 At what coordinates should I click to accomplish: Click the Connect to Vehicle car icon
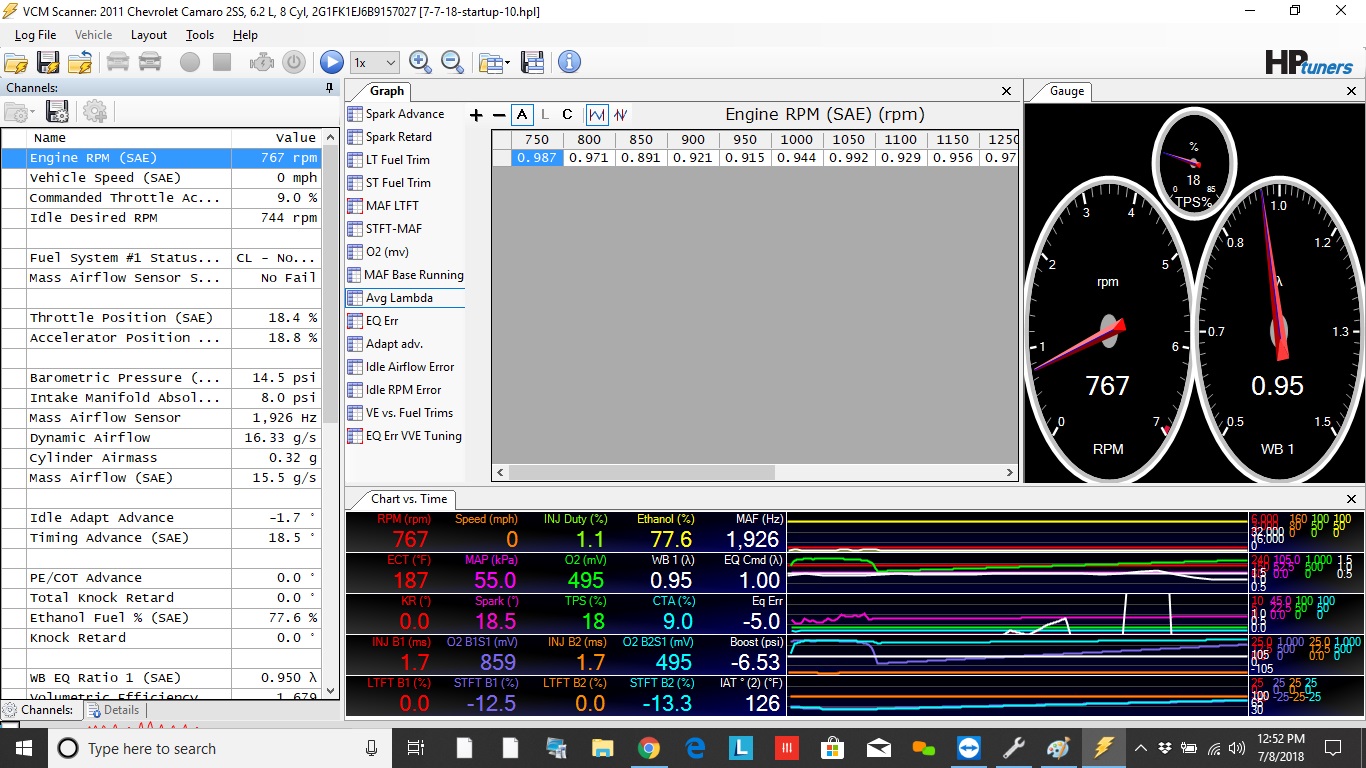(118, 62)
